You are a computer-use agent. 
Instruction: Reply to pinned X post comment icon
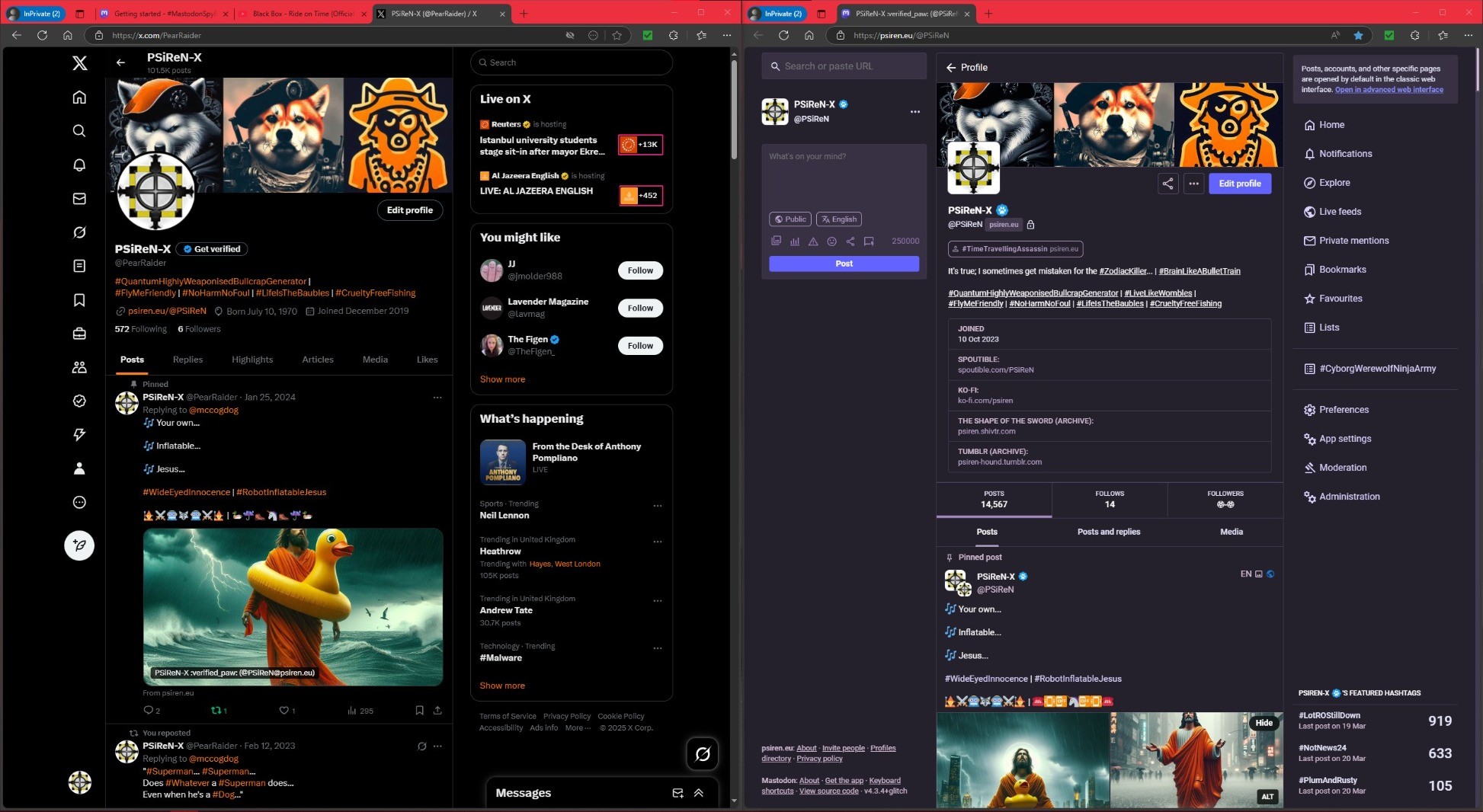coord(149,711)
